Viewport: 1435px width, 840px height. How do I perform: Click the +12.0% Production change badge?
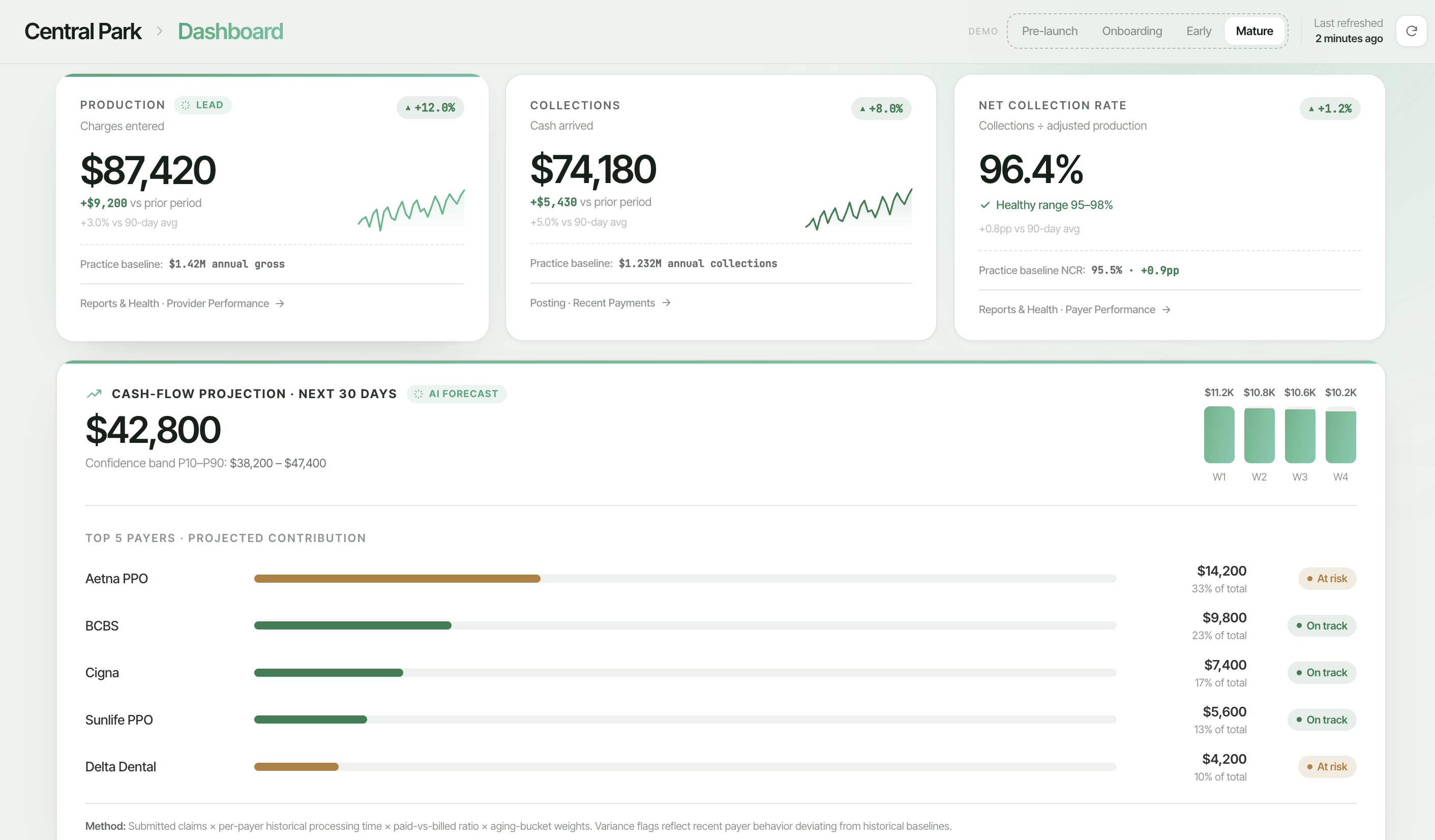point(430,108)
